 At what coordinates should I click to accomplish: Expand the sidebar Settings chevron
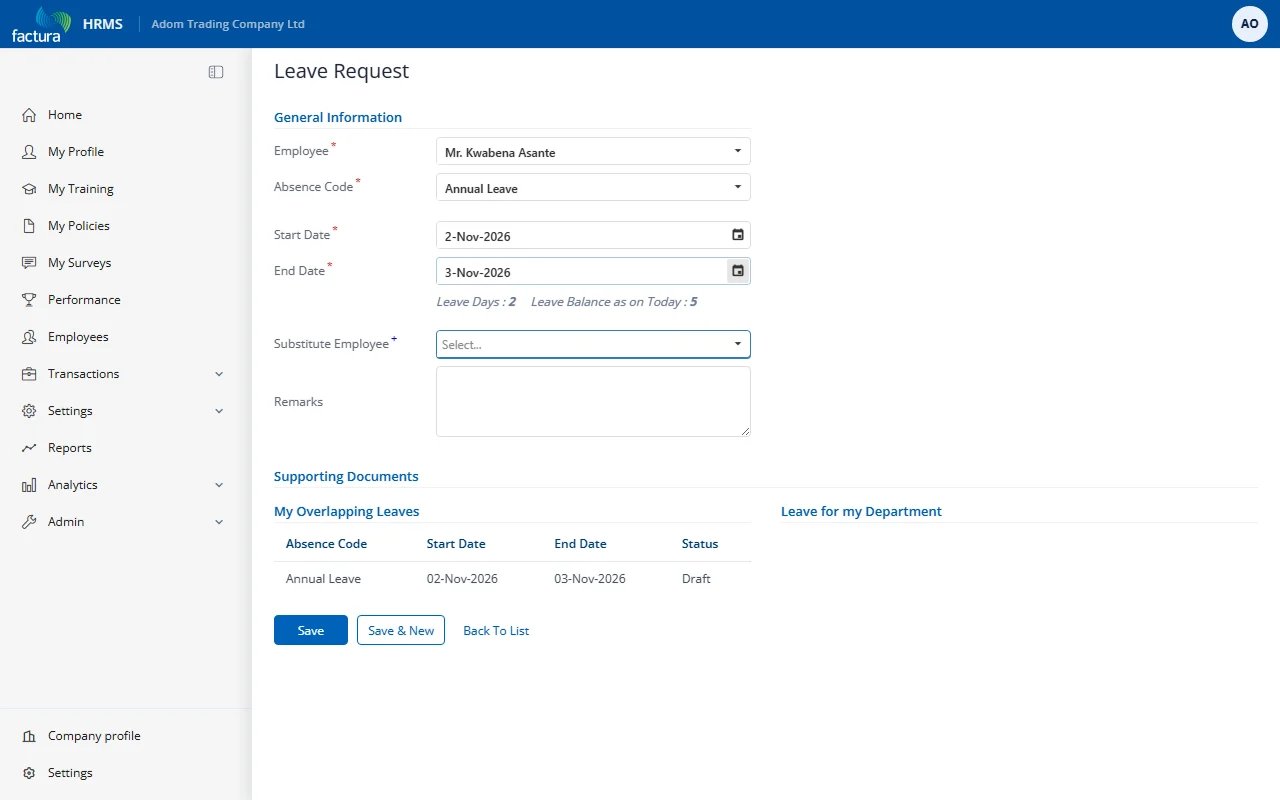coord(219,411)
